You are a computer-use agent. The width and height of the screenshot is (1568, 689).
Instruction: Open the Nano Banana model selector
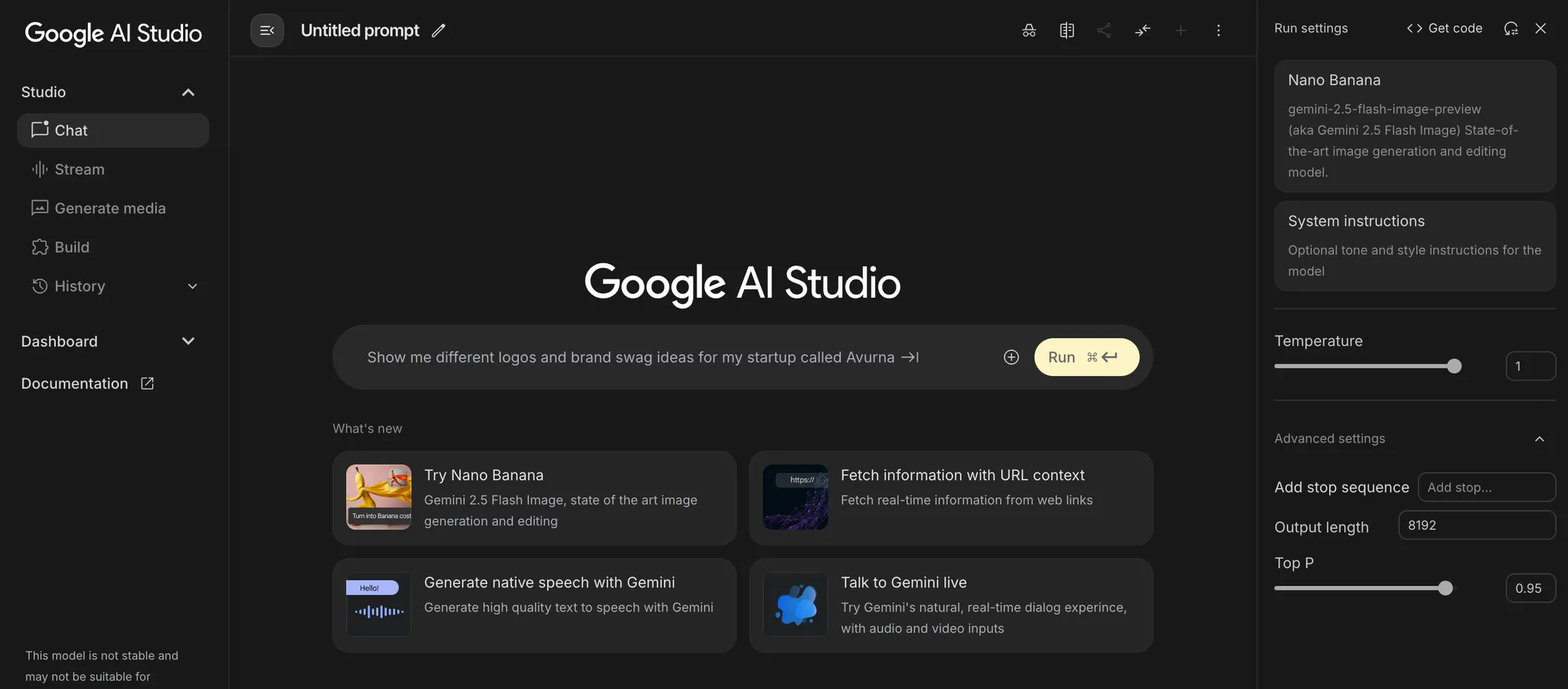(x=1415, y=126)
